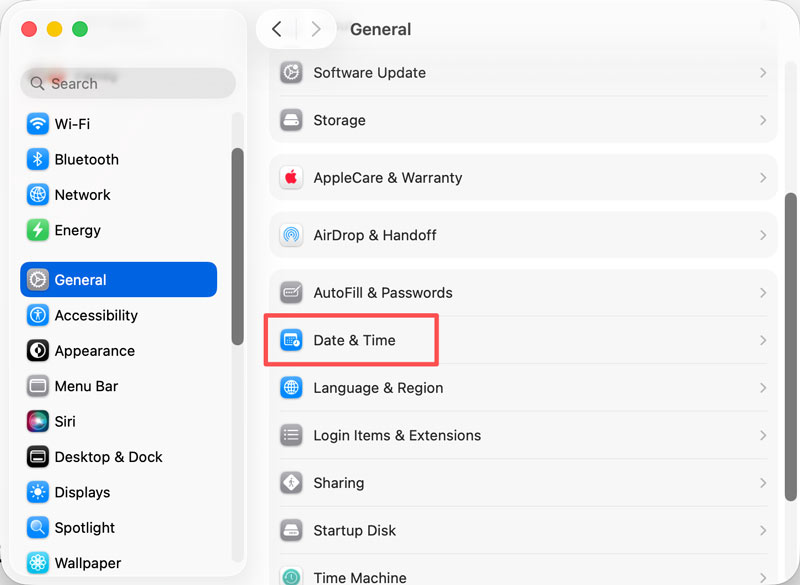This screenshot has width=800, height=585.
Task: Expand the Software Update row
Action: 524,72
